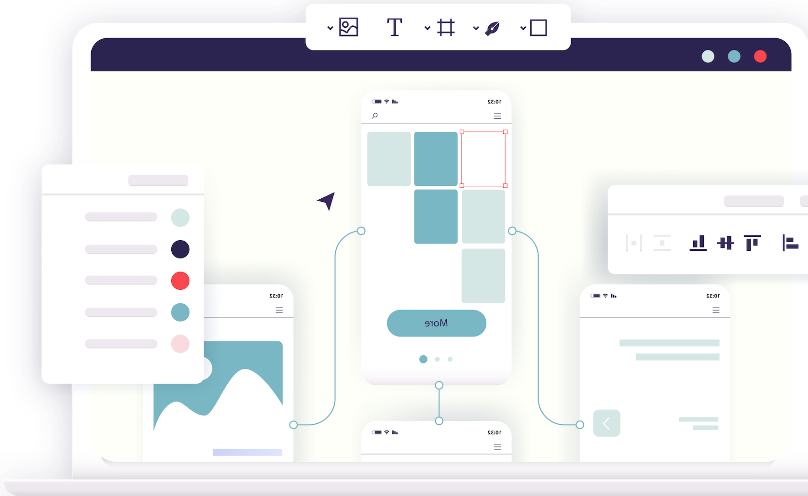Click the align left icon
The image size is (808, 496).
pyautogui.click(x=790, y=242)
